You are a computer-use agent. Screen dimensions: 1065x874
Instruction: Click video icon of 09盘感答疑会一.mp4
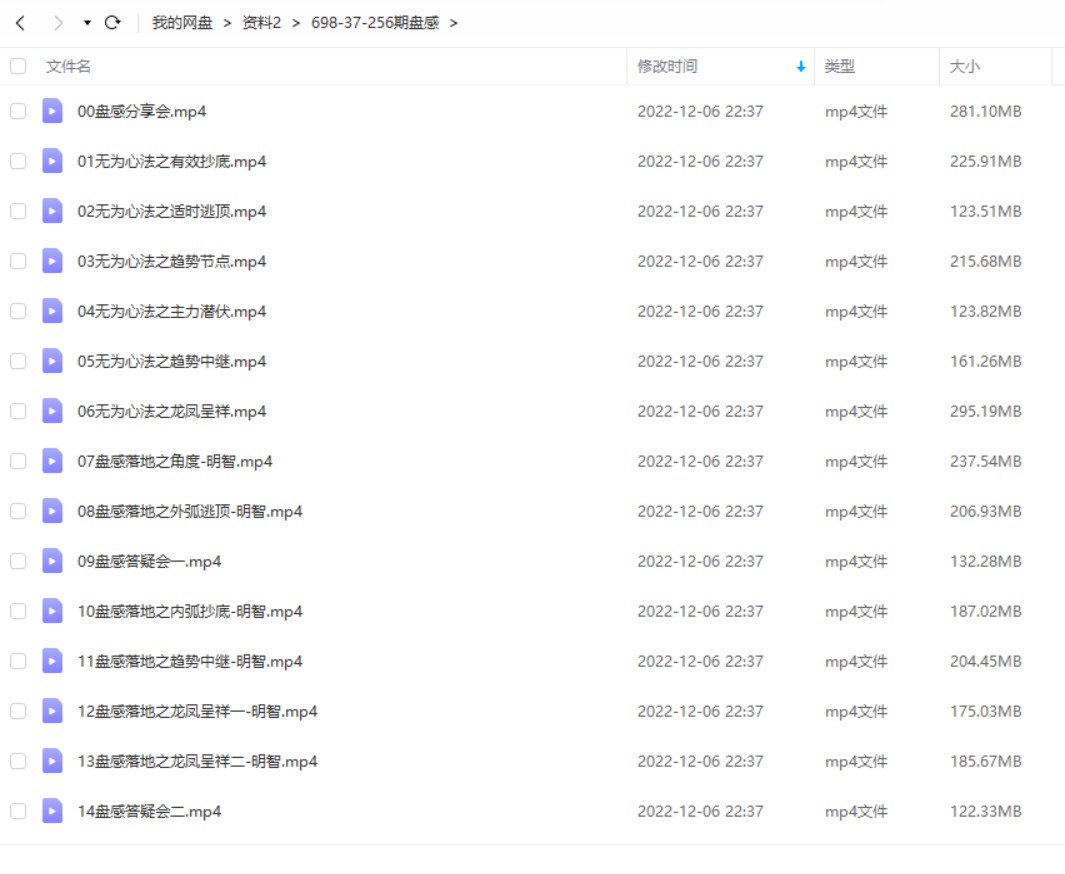click(52, 562)
